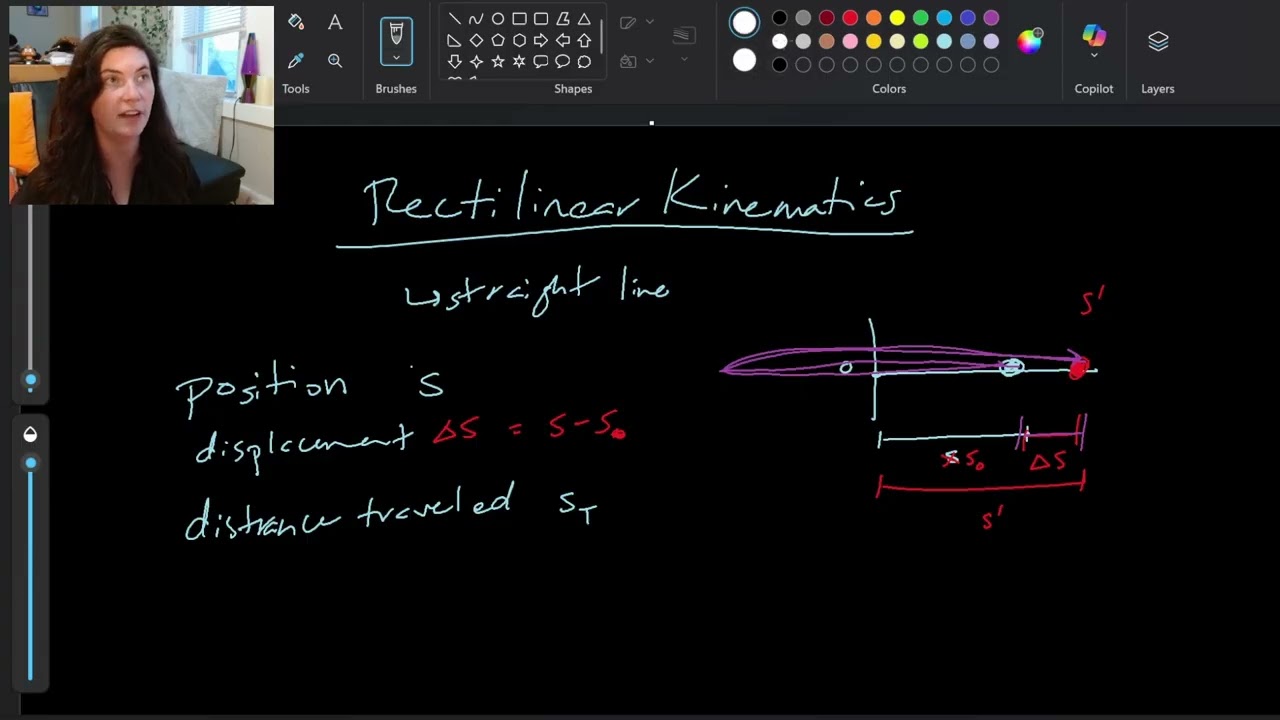1280x720 pixels.
Task: Choose the Rectangle shape
Action: coord(519,19)
